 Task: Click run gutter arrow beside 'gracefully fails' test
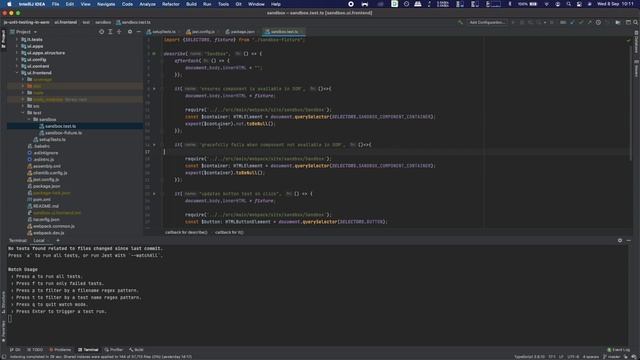154,145
